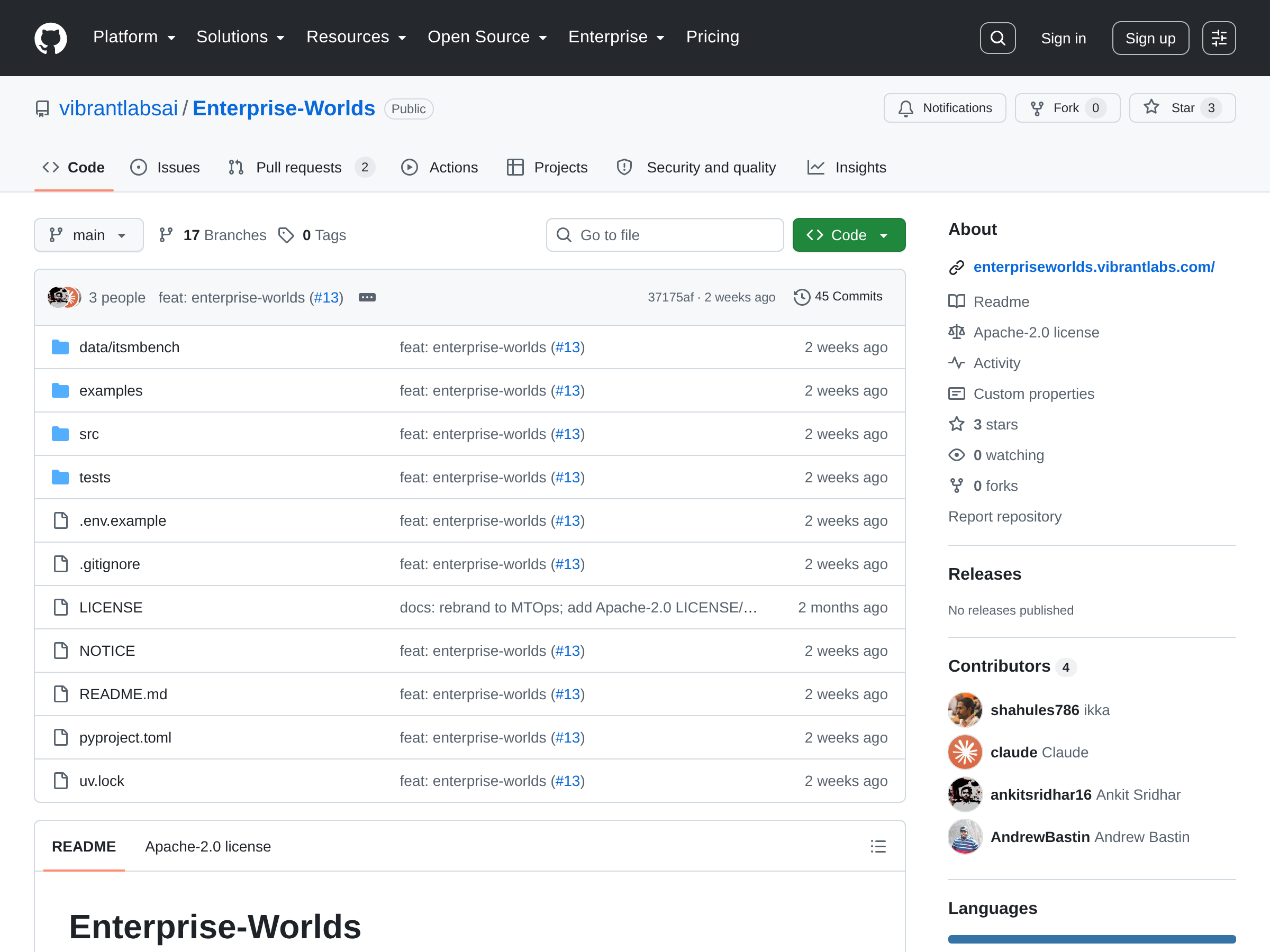This screenshot has width=1270, height=952.
Task: Open the .gitignore file
Action: tap(110, 565)
